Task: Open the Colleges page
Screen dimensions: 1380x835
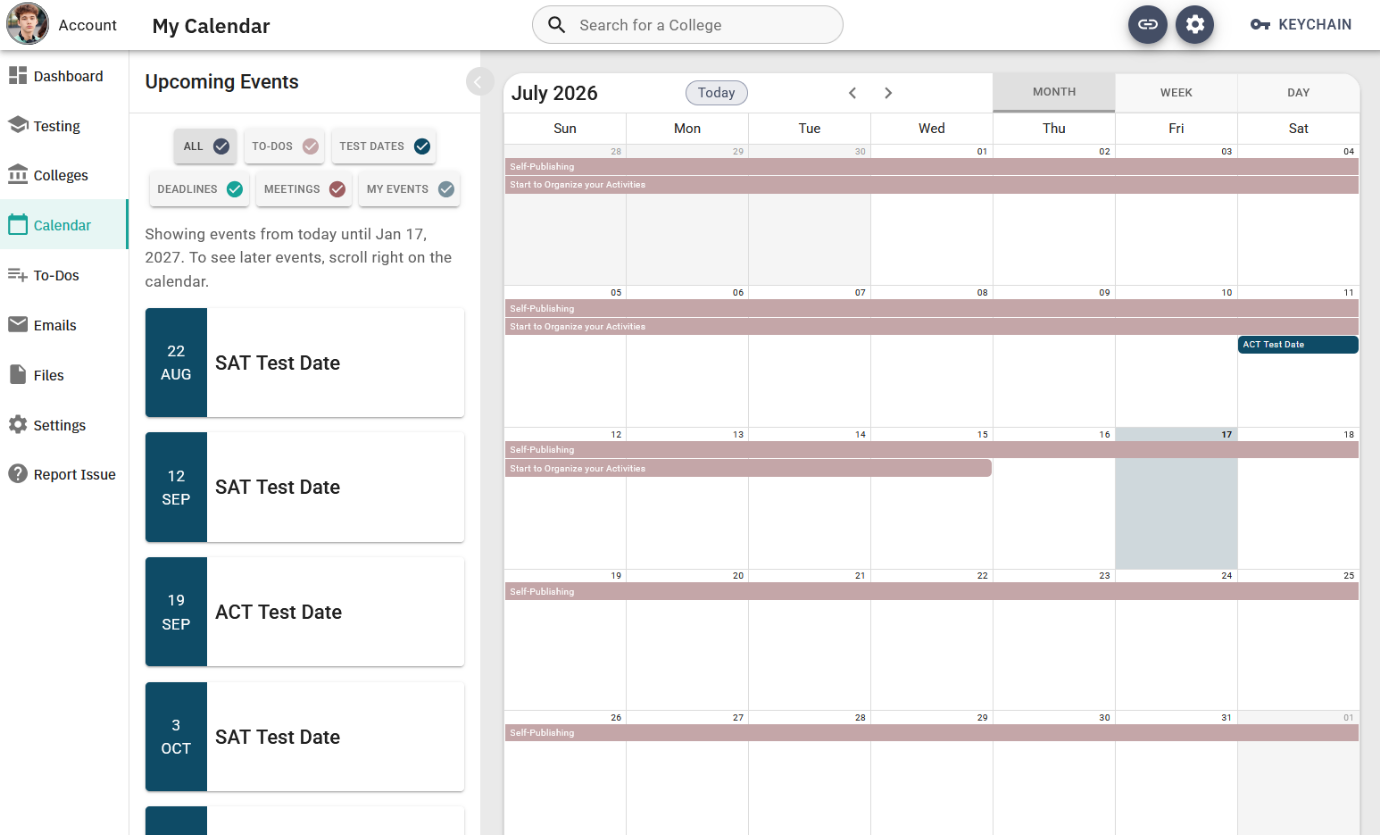Action: (64, 175)
